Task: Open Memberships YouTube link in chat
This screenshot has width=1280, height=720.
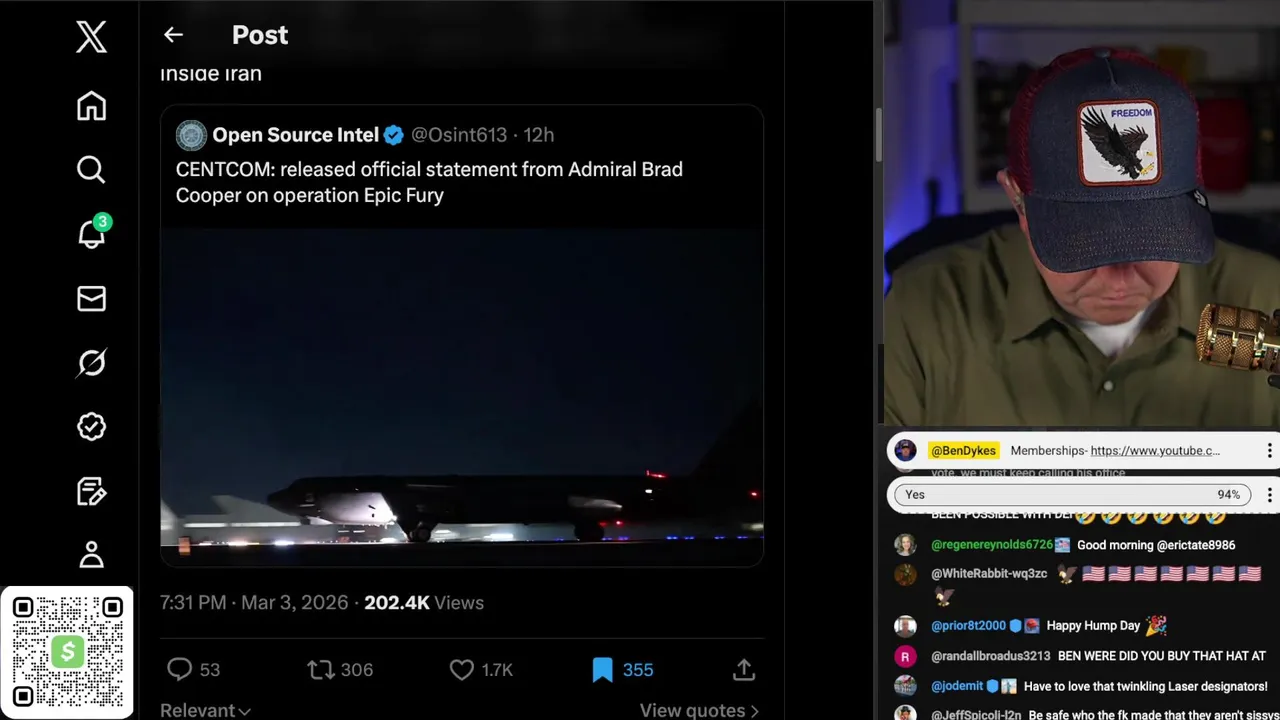Action: pyautogui.click(x=1154, y=451)
